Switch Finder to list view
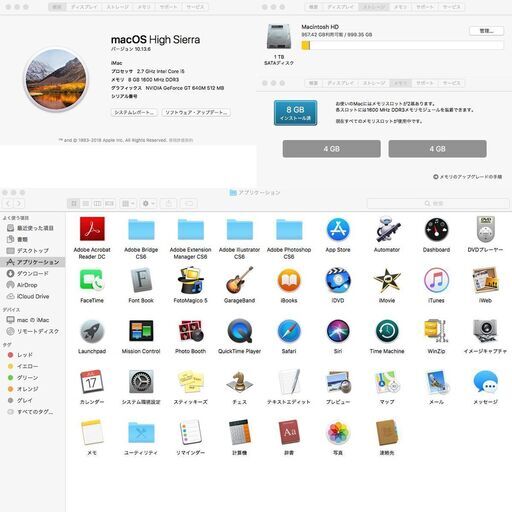512x512 pixels. click(x=86, y=203)
